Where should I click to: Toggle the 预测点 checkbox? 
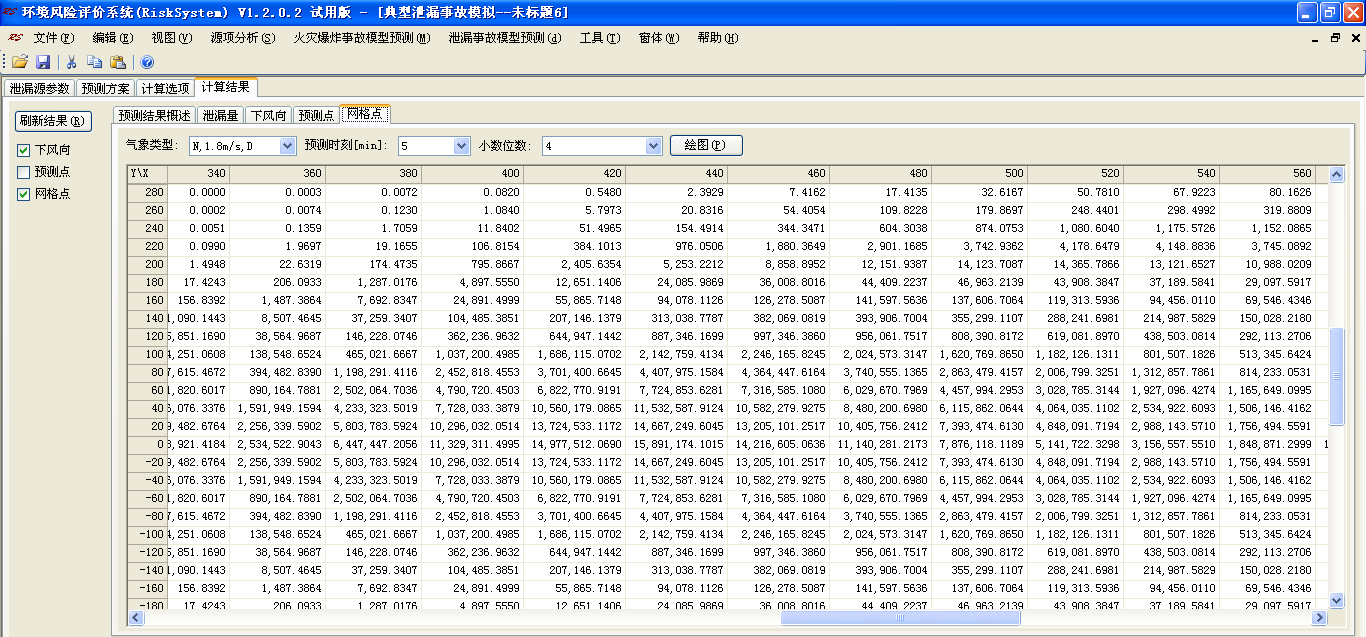(24, 172)
